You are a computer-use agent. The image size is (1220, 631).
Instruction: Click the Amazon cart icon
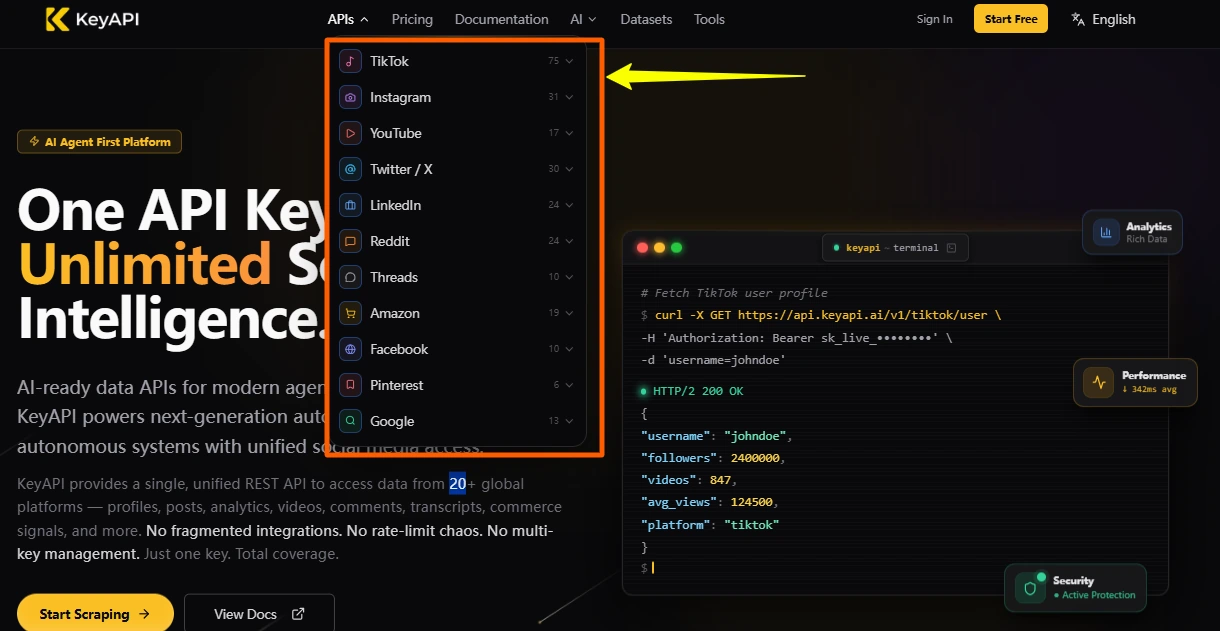(x=350, y=313)
